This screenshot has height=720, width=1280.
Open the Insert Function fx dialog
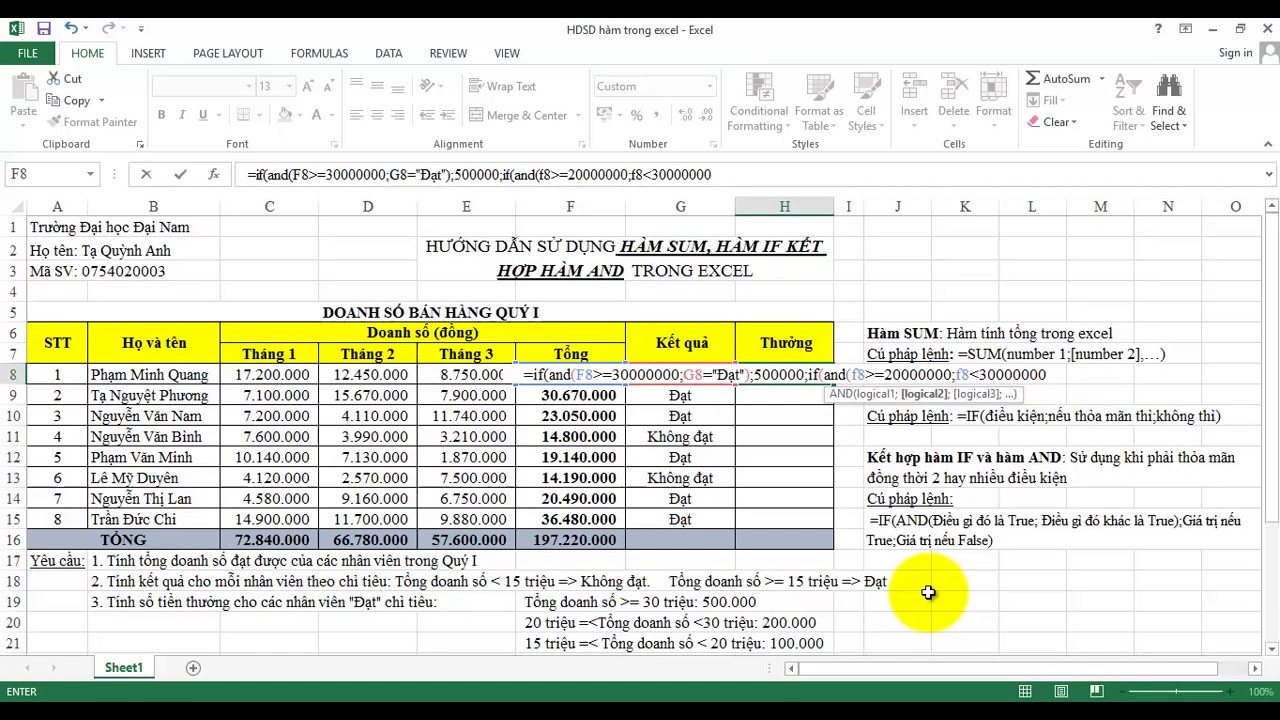click(213, 174)
